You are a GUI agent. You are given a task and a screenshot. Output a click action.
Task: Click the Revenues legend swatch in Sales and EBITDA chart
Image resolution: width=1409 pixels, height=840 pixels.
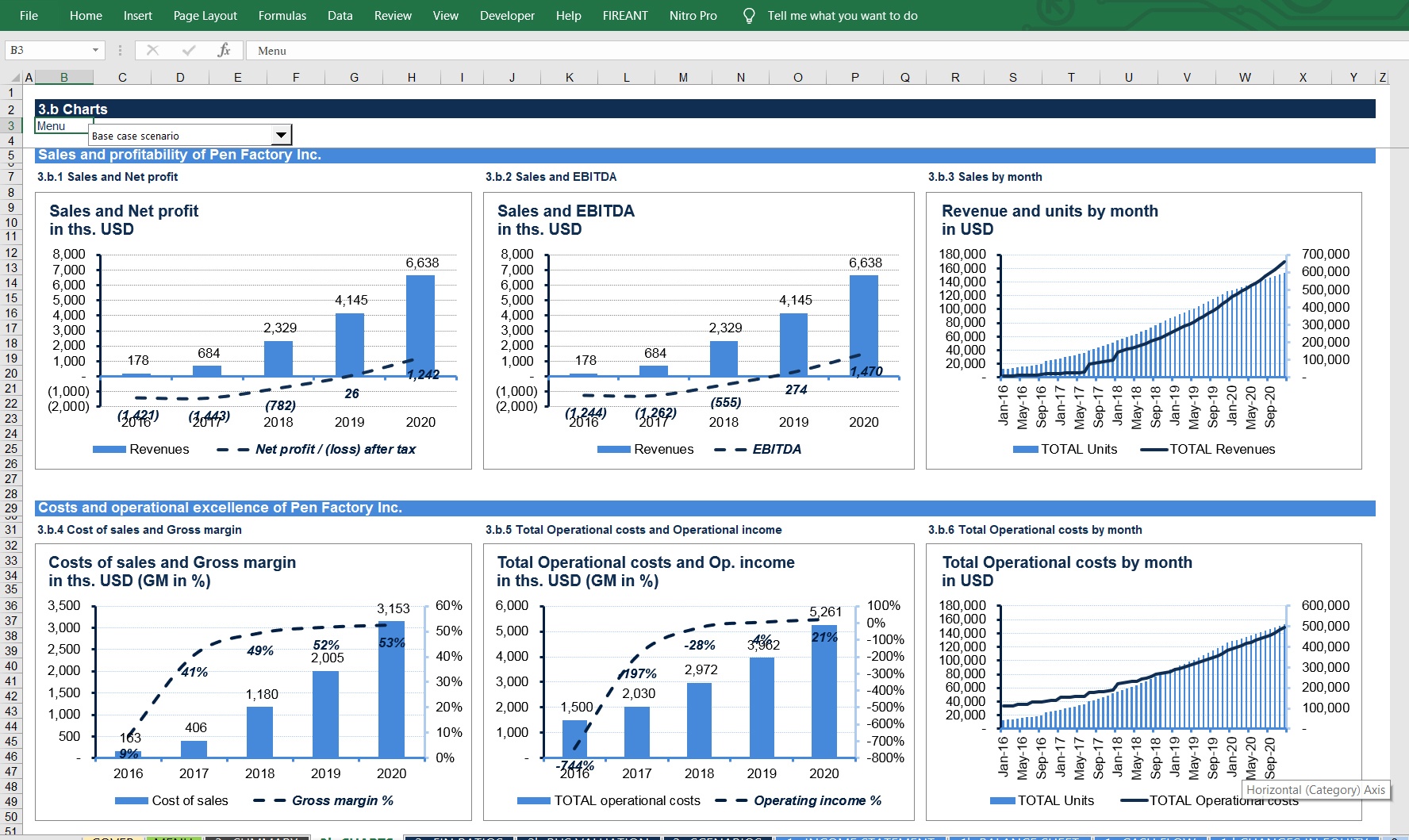pos(613,450)
